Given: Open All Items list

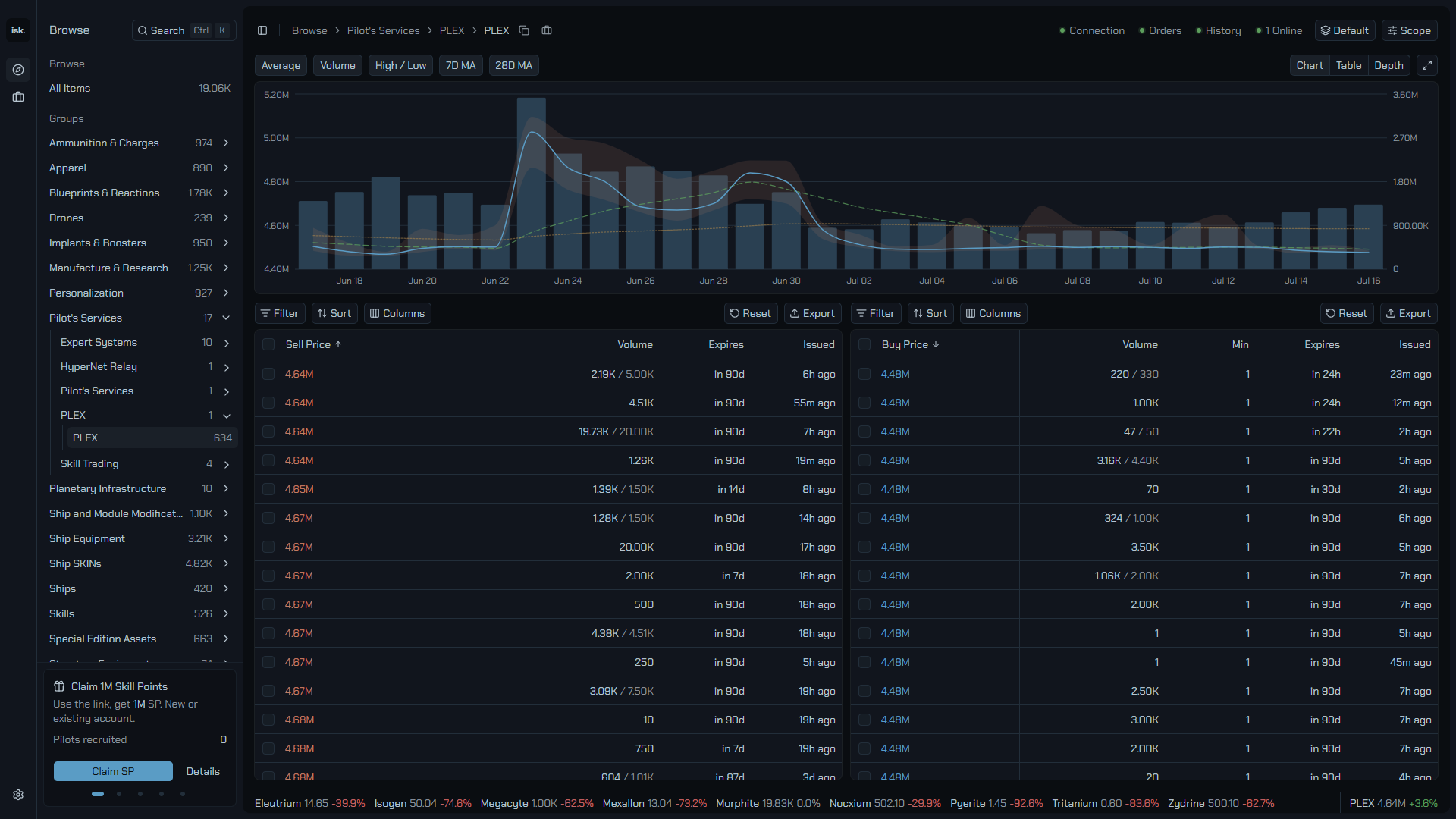Looking at the screenshot, I should tap(140, 88).
